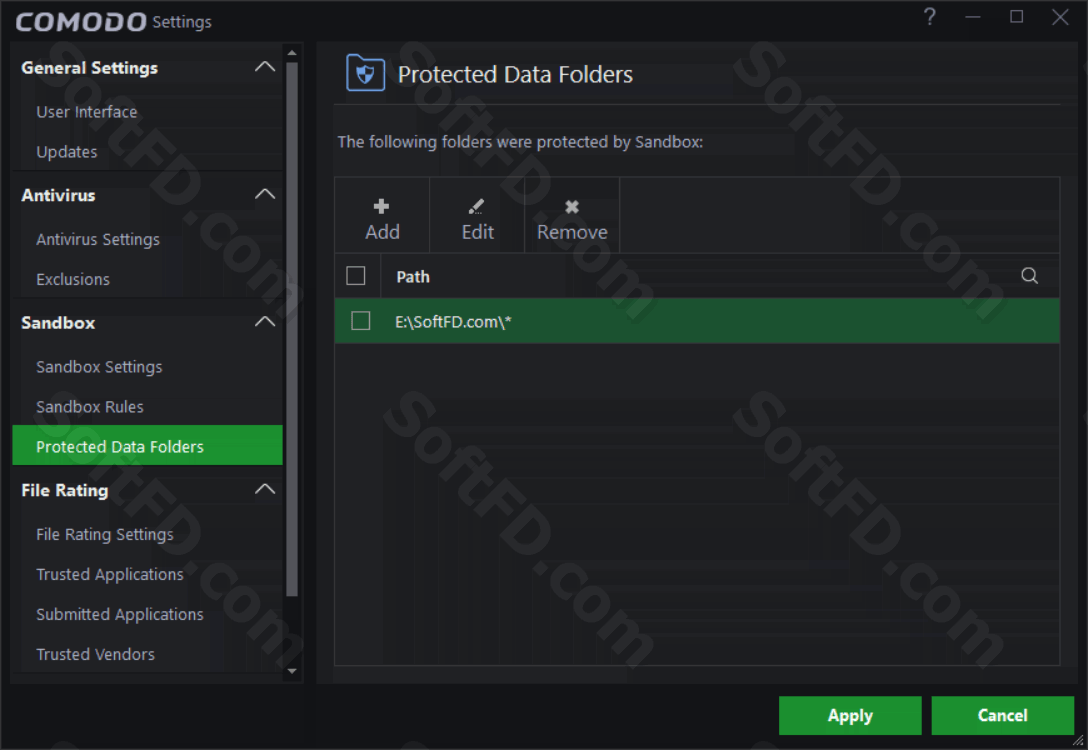Image resolution: width=1088 pixels, height=750 pixels.
Task: Select the E:\SoftFD.com\* path entry
Action: pyautogui.click(x=697, y=321)
